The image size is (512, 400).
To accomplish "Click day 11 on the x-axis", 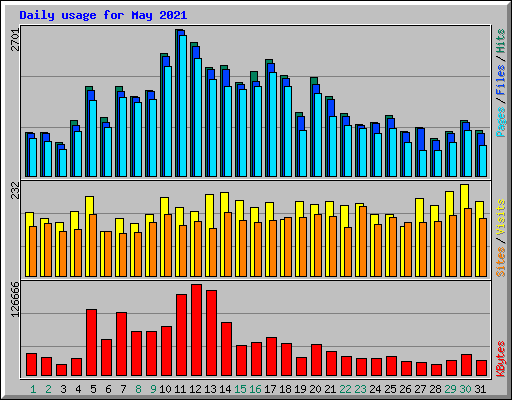I will (x=180, y=389).
